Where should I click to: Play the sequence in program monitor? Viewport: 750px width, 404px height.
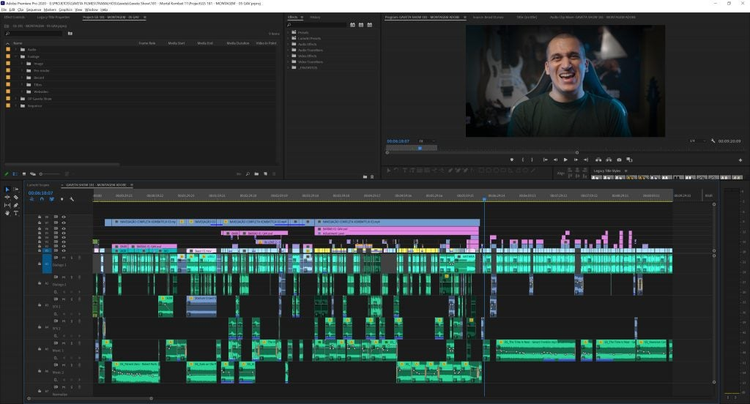(565, 160)
